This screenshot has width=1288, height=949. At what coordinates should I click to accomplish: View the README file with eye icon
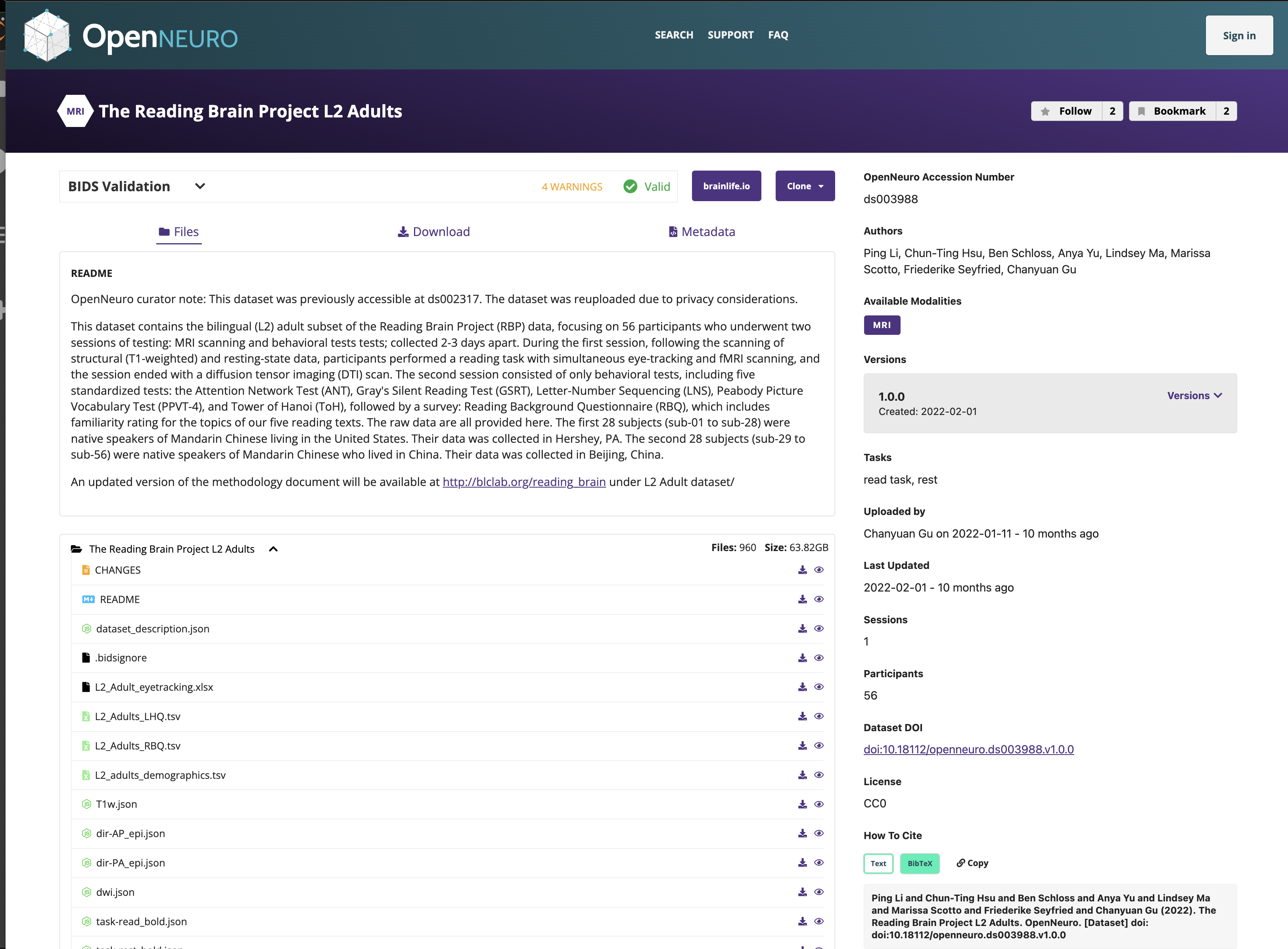(819, 599)
